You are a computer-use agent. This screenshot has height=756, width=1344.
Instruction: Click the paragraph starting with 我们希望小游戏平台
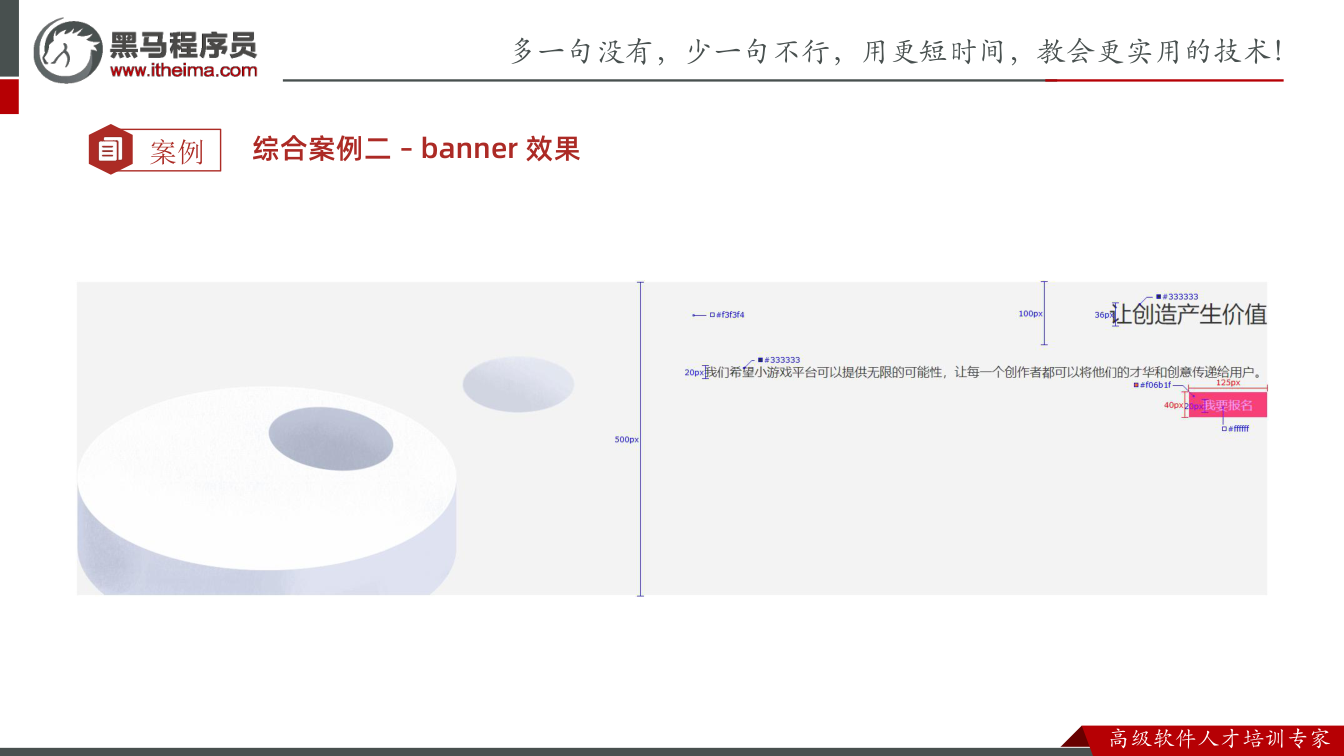(x=984, y=372)
